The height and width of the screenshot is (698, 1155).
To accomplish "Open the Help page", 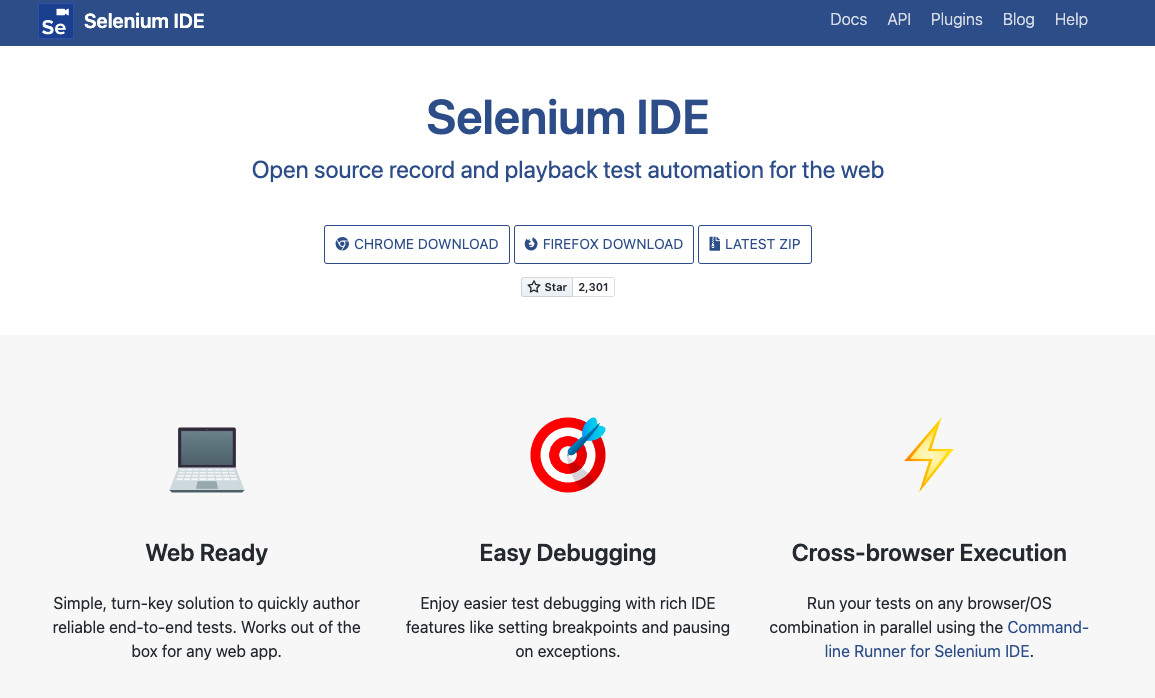I will pyautogui.click(x=1070, y=20).
